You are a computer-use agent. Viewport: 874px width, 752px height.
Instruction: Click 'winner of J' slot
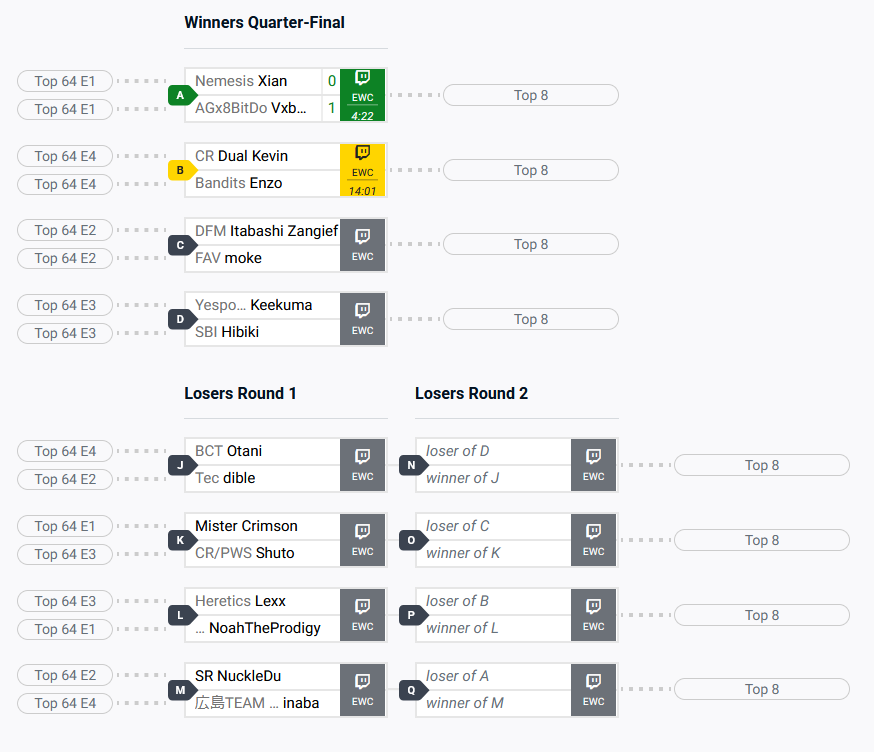tap(463, 478)
